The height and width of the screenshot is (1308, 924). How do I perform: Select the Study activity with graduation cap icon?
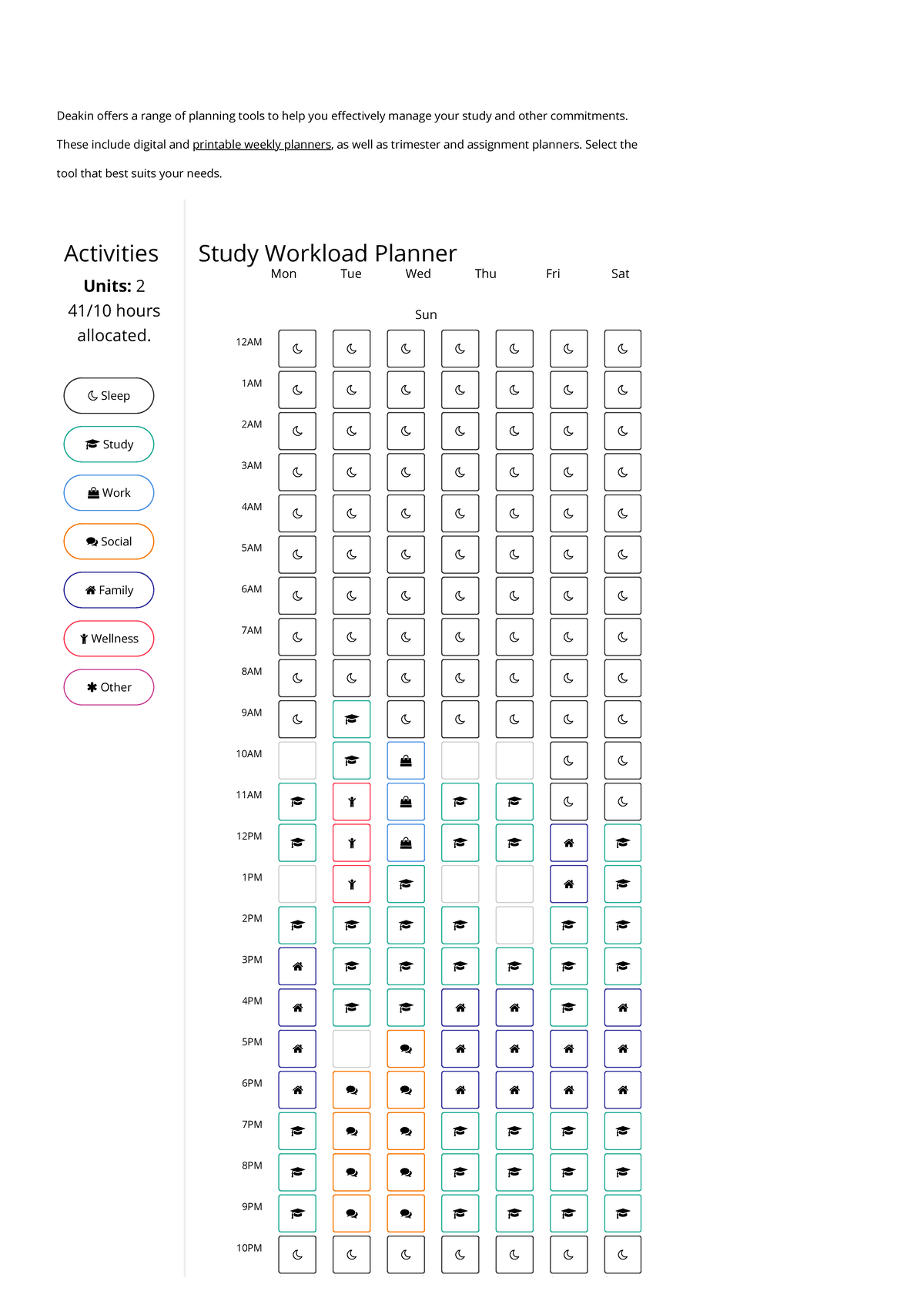tap(109, 444)
